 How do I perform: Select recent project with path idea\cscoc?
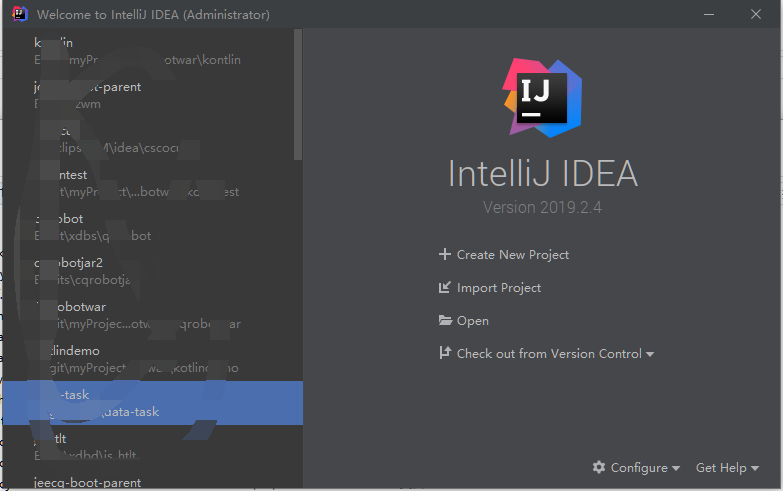152,139
